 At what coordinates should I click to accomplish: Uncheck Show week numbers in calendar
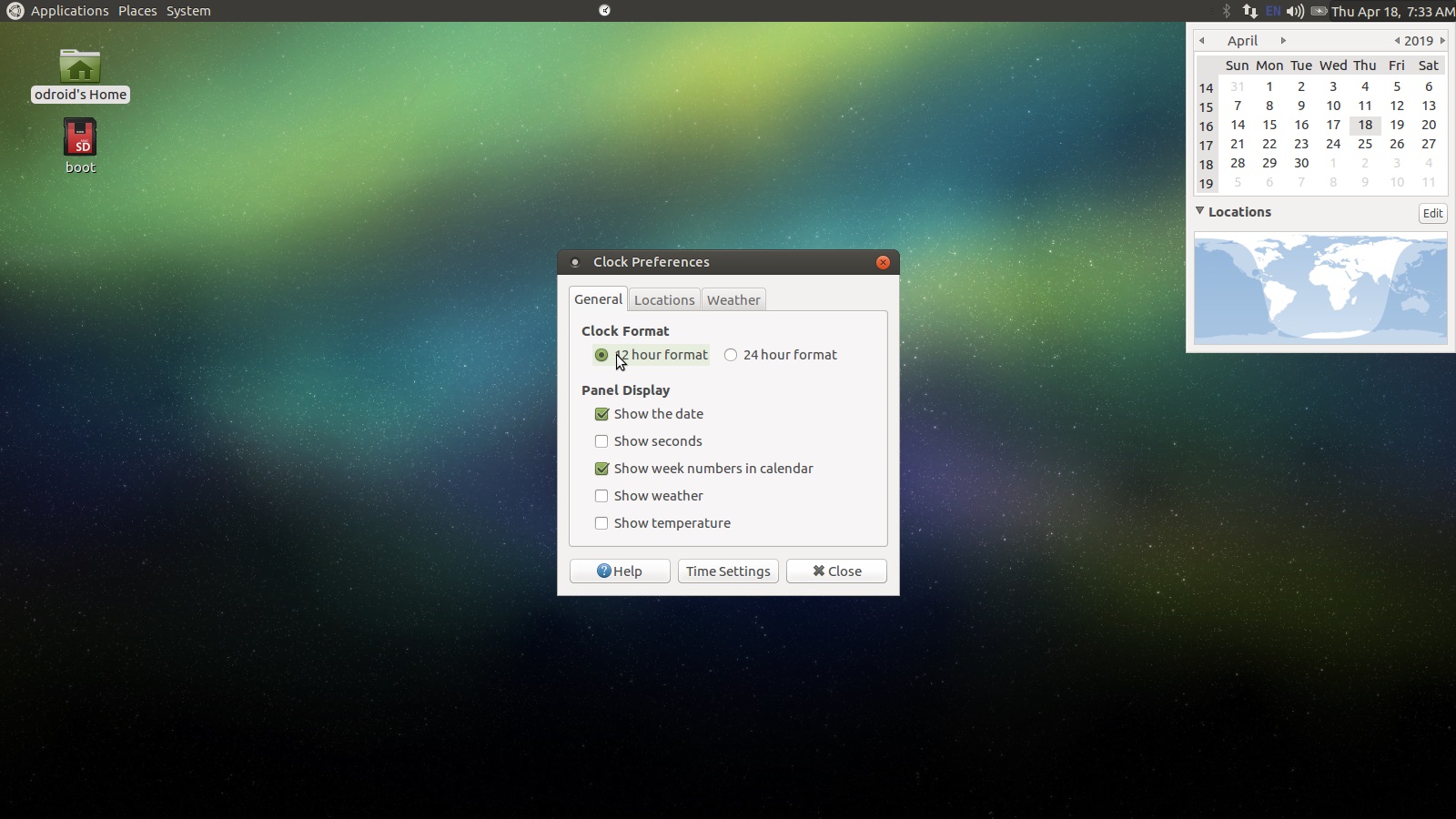[602, 469]
